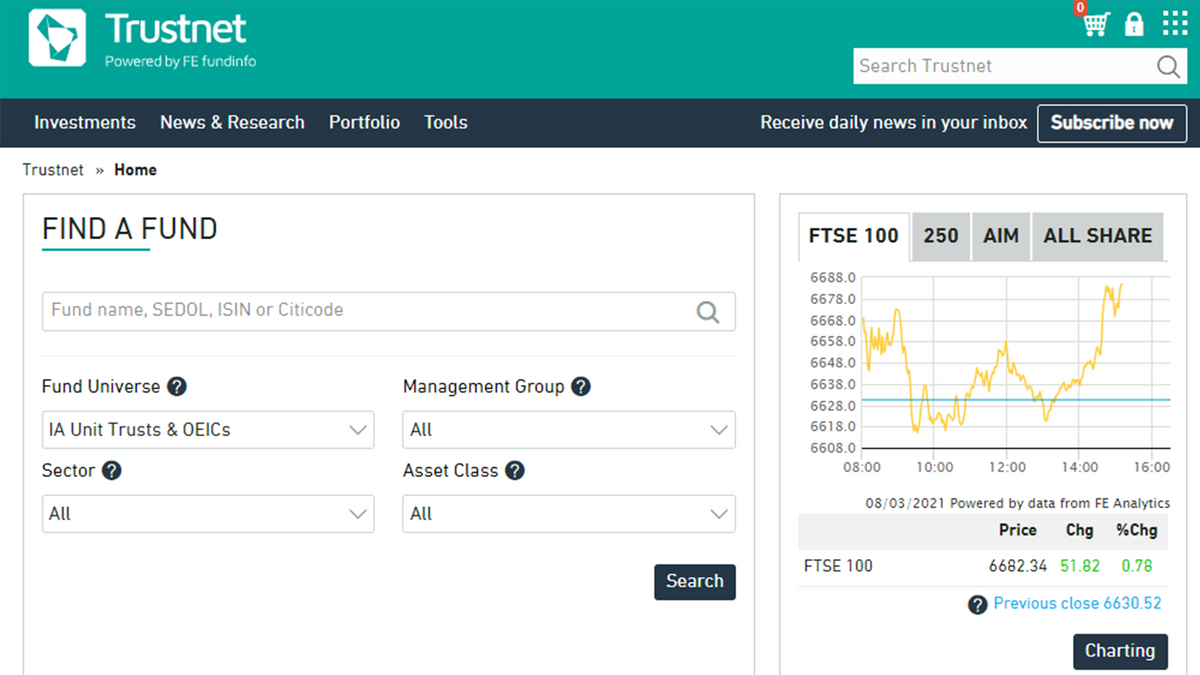This screenshot has width=1200, height=675.
Task: Click the Previous close help icon
Action: (x=978, y=604)
